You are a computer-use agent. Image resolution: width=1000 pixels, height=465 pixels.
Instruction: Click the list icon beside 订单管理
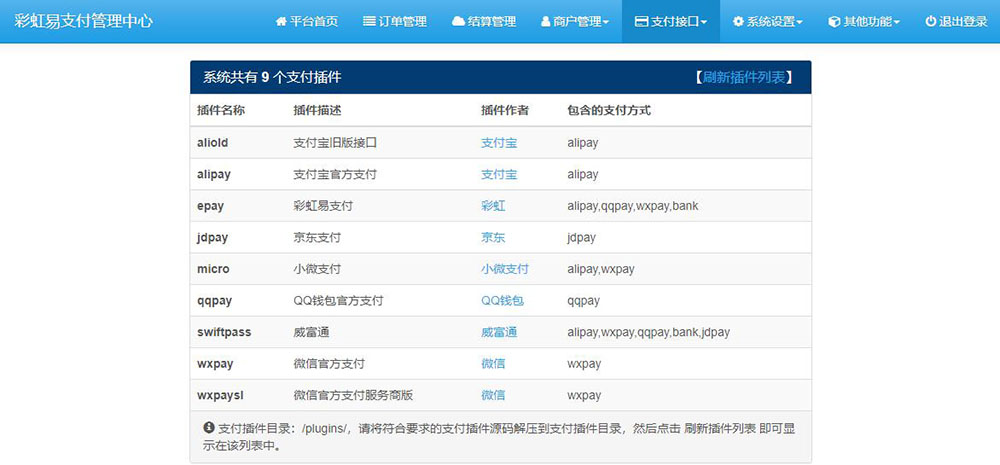(x=369, y=22)
